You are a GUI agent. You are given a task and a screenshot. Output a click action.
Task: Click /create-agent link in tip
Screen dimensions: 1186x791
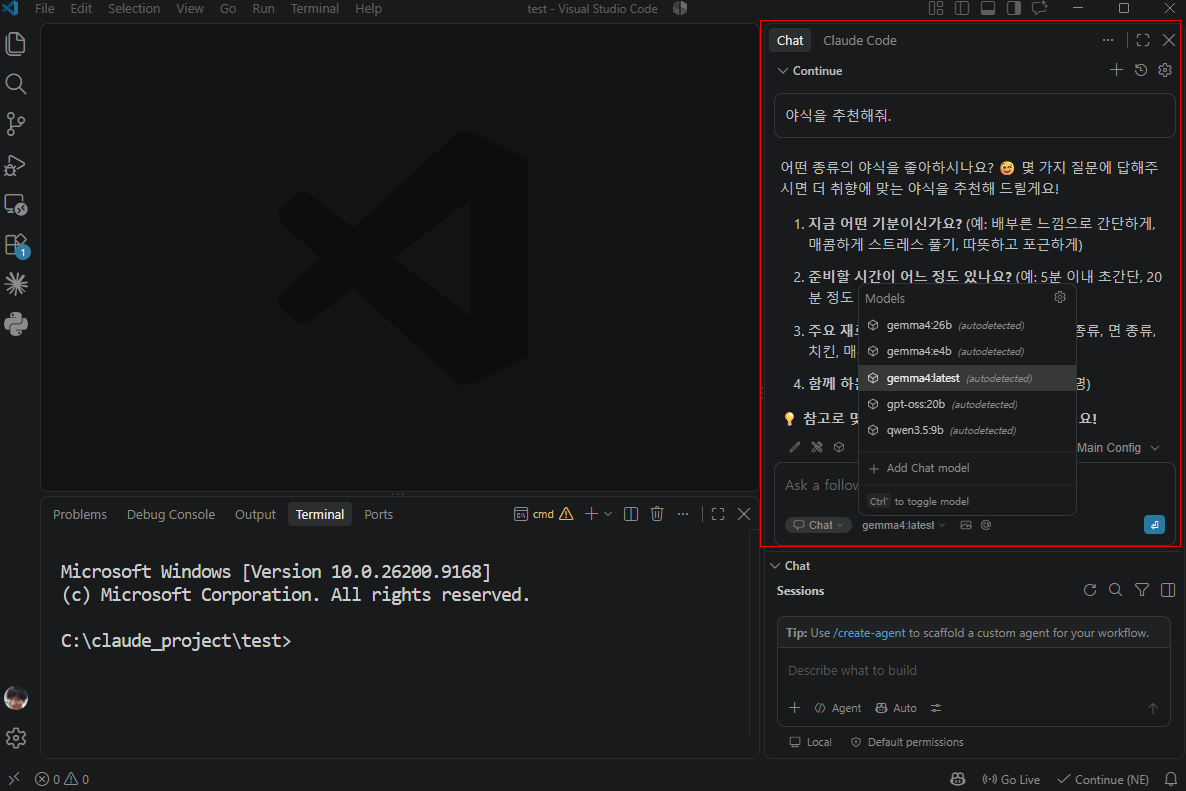pyautogui.click(x=869, y=633)
